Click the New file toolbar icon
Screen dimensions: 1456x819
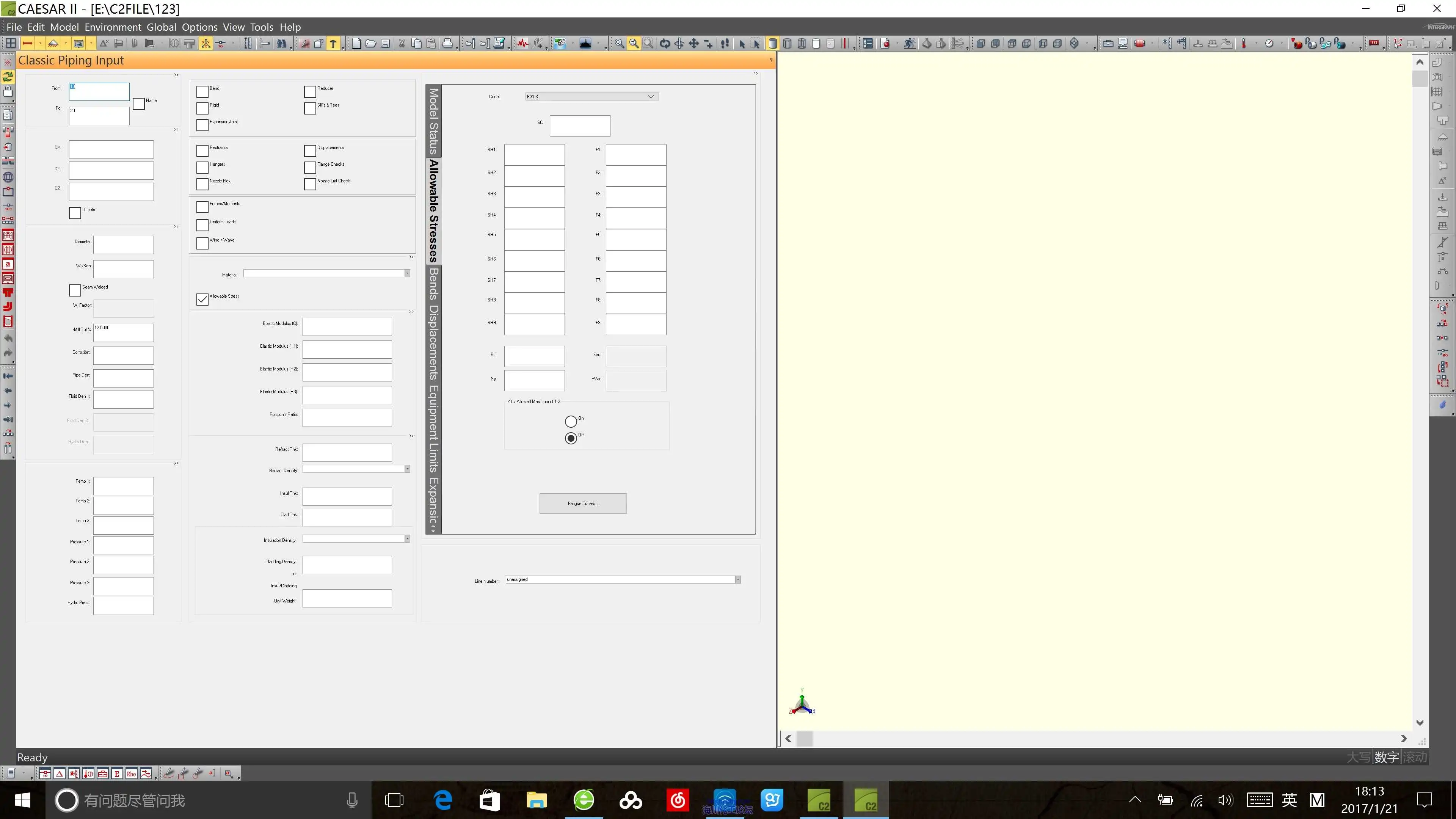coord(356,44)
